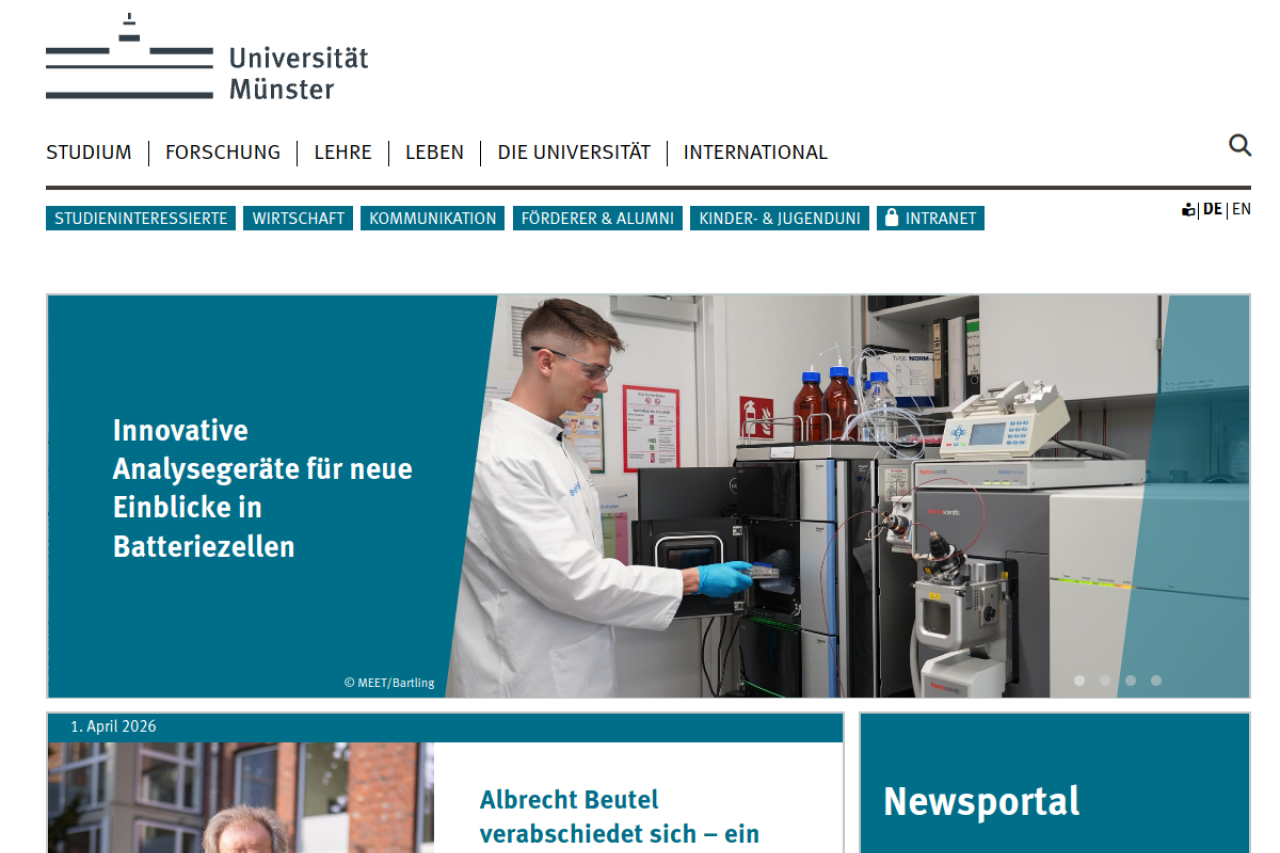Click the lock icon on Intranet button
This screenshot has height=853, width=1280.
[x=892, y=218]
